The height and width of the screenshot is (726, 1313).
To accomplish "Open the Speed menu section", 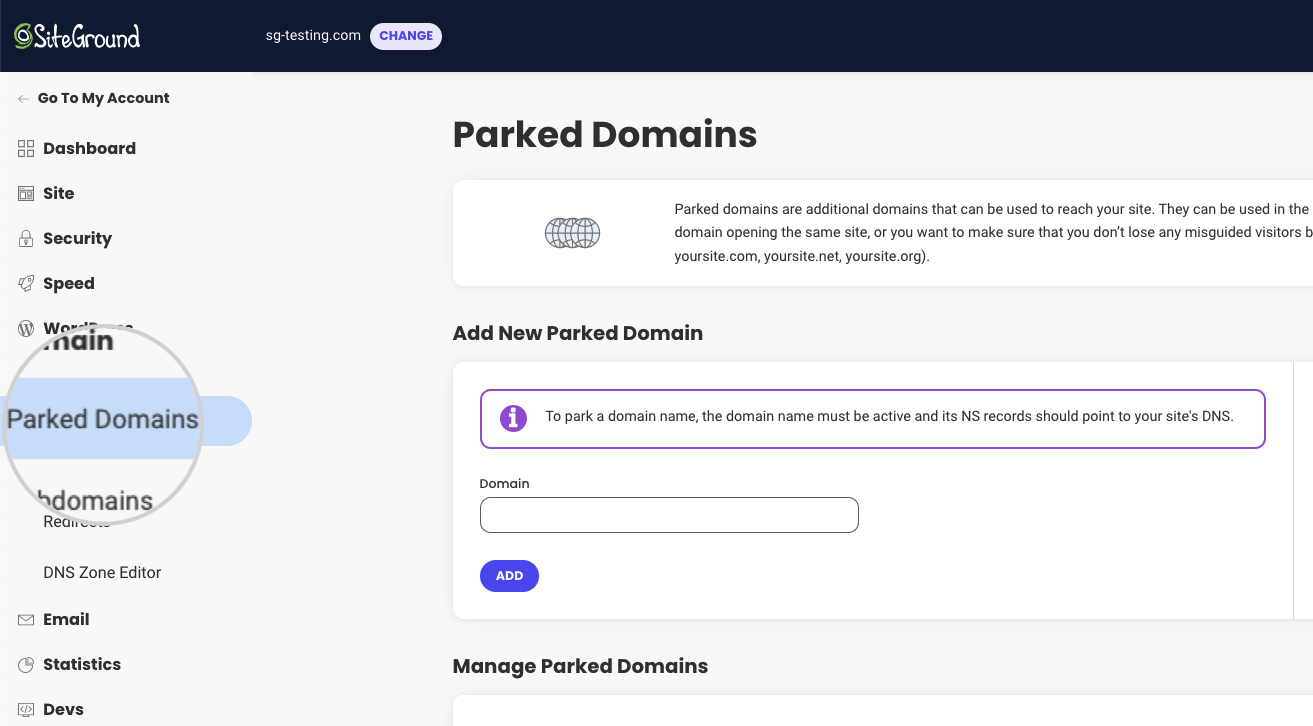I will pos(68,283).
